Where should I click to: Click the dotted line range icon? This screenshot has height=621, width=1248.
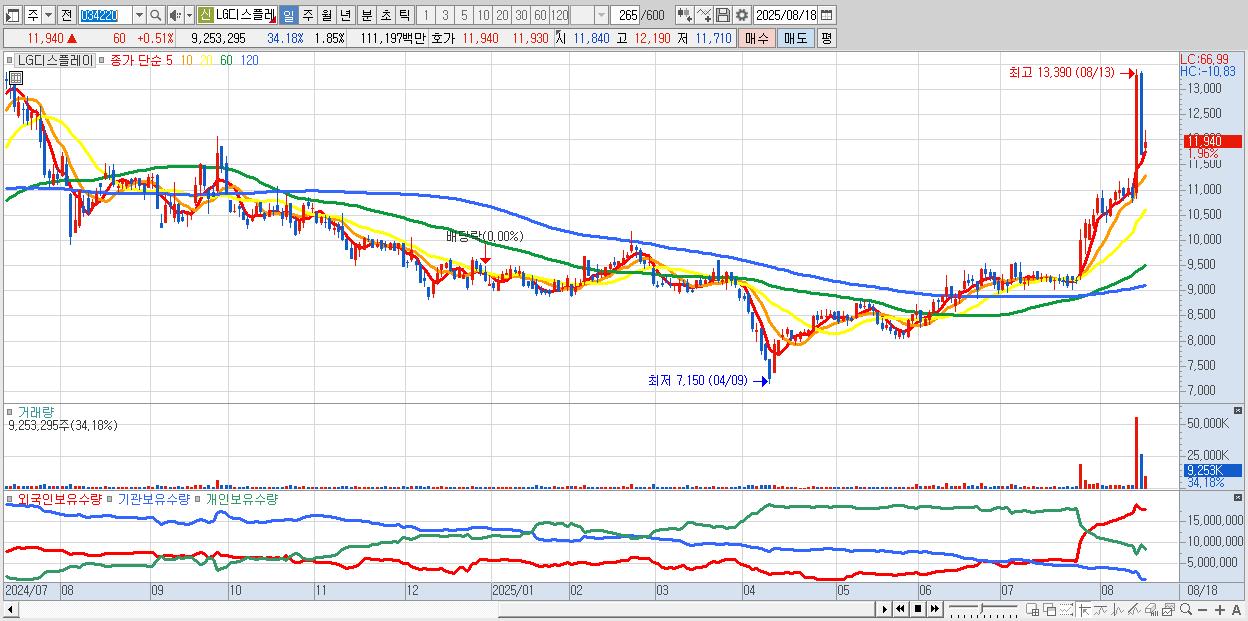click(1066, 609)
